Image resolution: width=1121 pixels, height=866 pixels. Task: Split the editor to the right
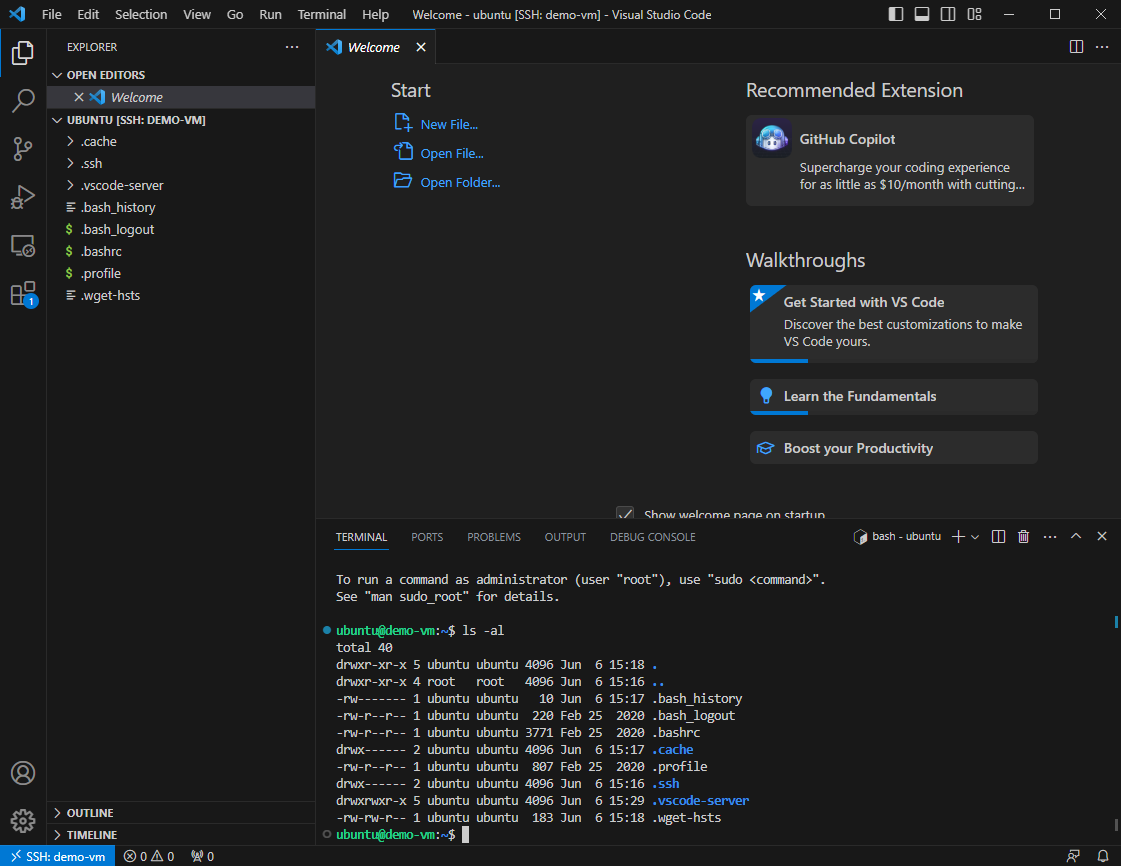point(1076,46)
